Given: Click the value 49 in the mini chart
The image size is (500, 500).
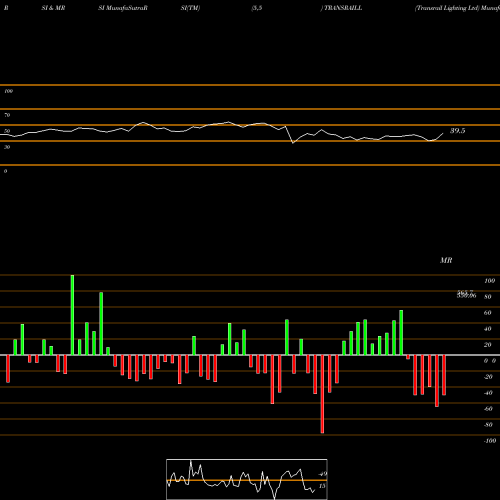Looking at the screenshot, I should click(x=322, y=474).
